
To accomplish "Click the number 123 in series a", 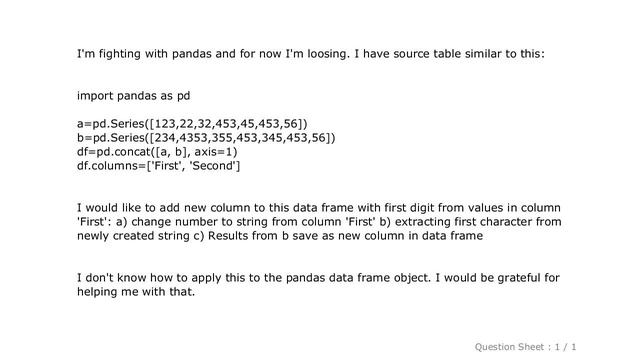I will click(164, 124).
